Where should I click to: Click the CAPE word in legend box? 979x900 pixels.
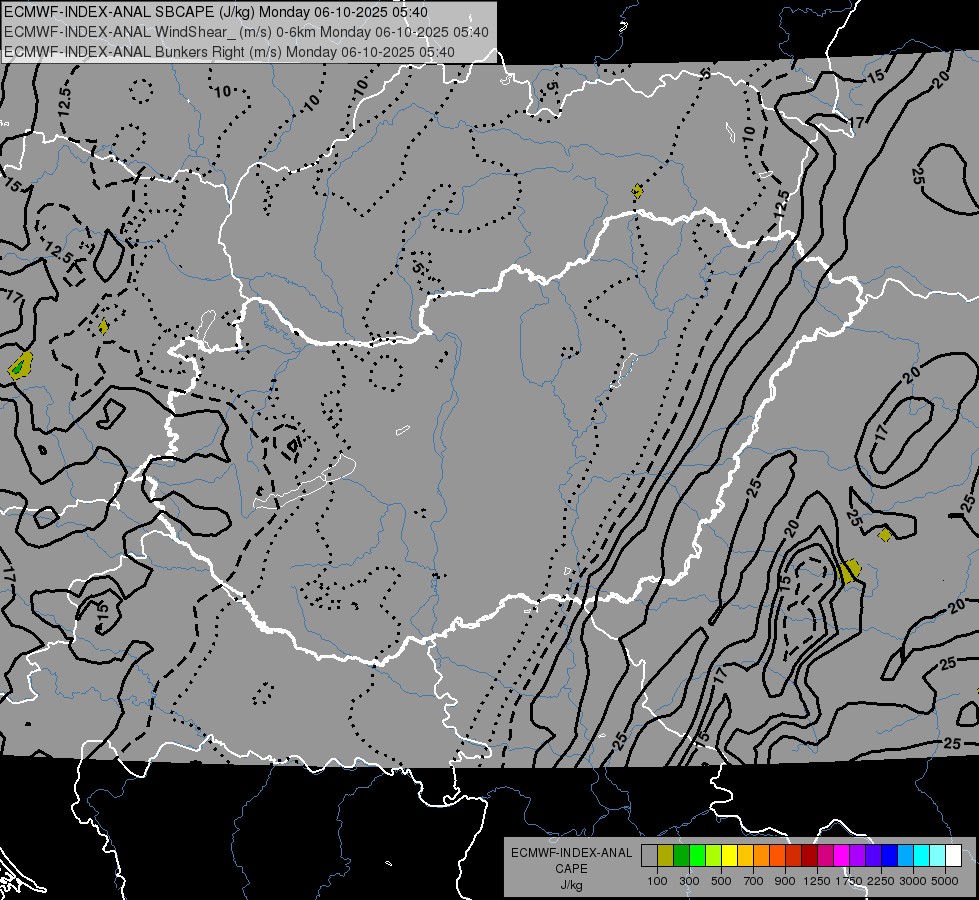(571, 869)
